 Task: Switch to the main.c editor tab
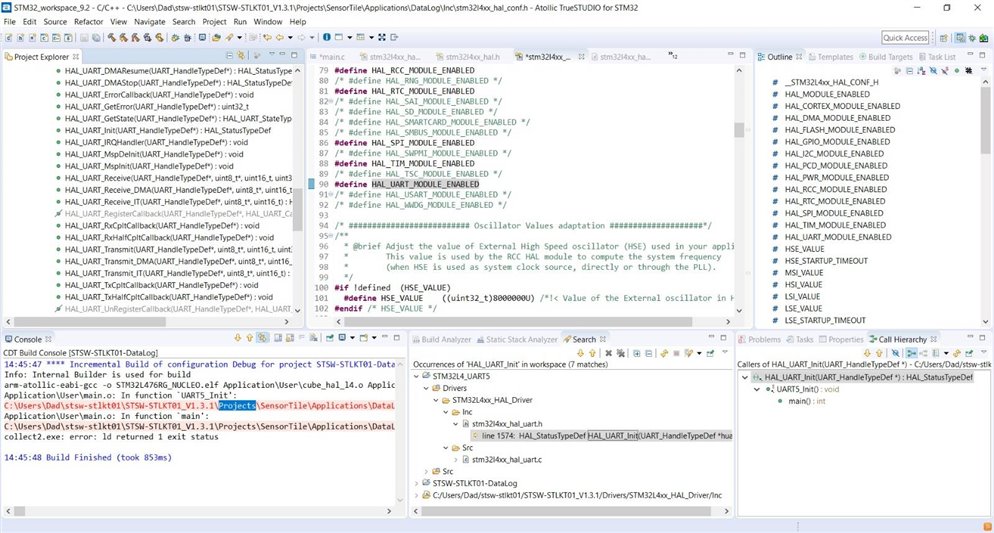point(329,57)
